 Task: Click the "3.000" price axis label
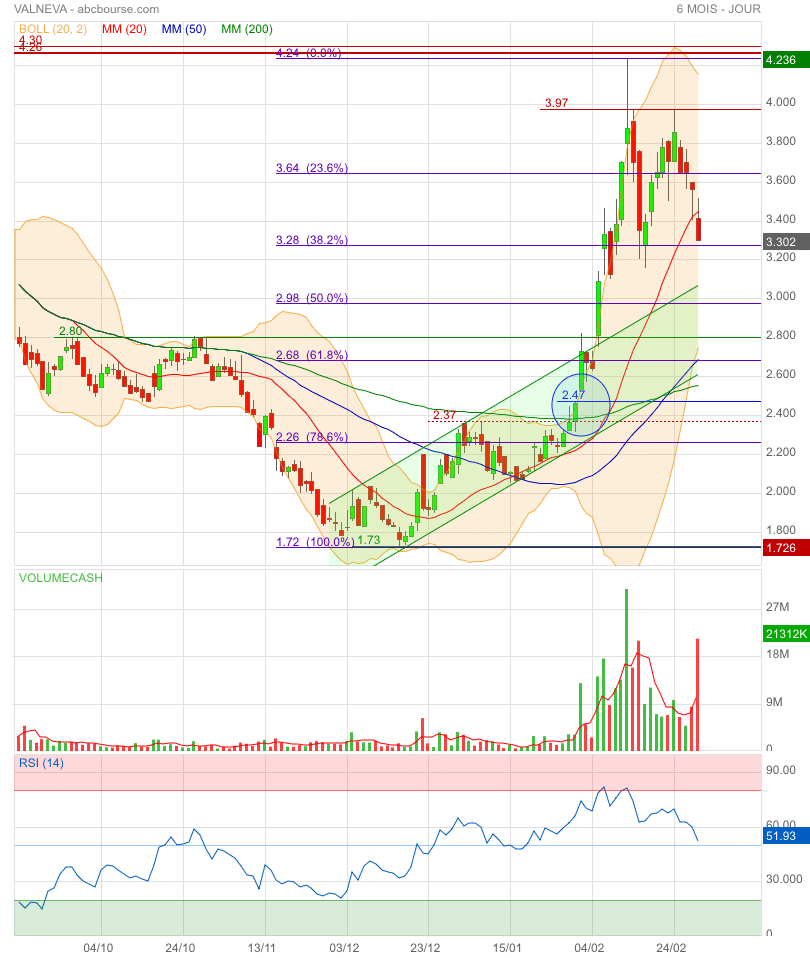pos(781,296)
